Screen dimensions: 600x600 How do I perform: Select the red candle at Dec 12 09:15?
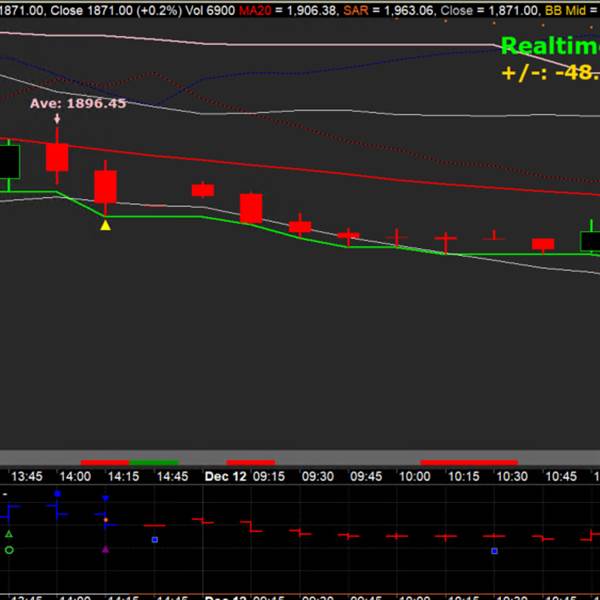click(251, 208)
